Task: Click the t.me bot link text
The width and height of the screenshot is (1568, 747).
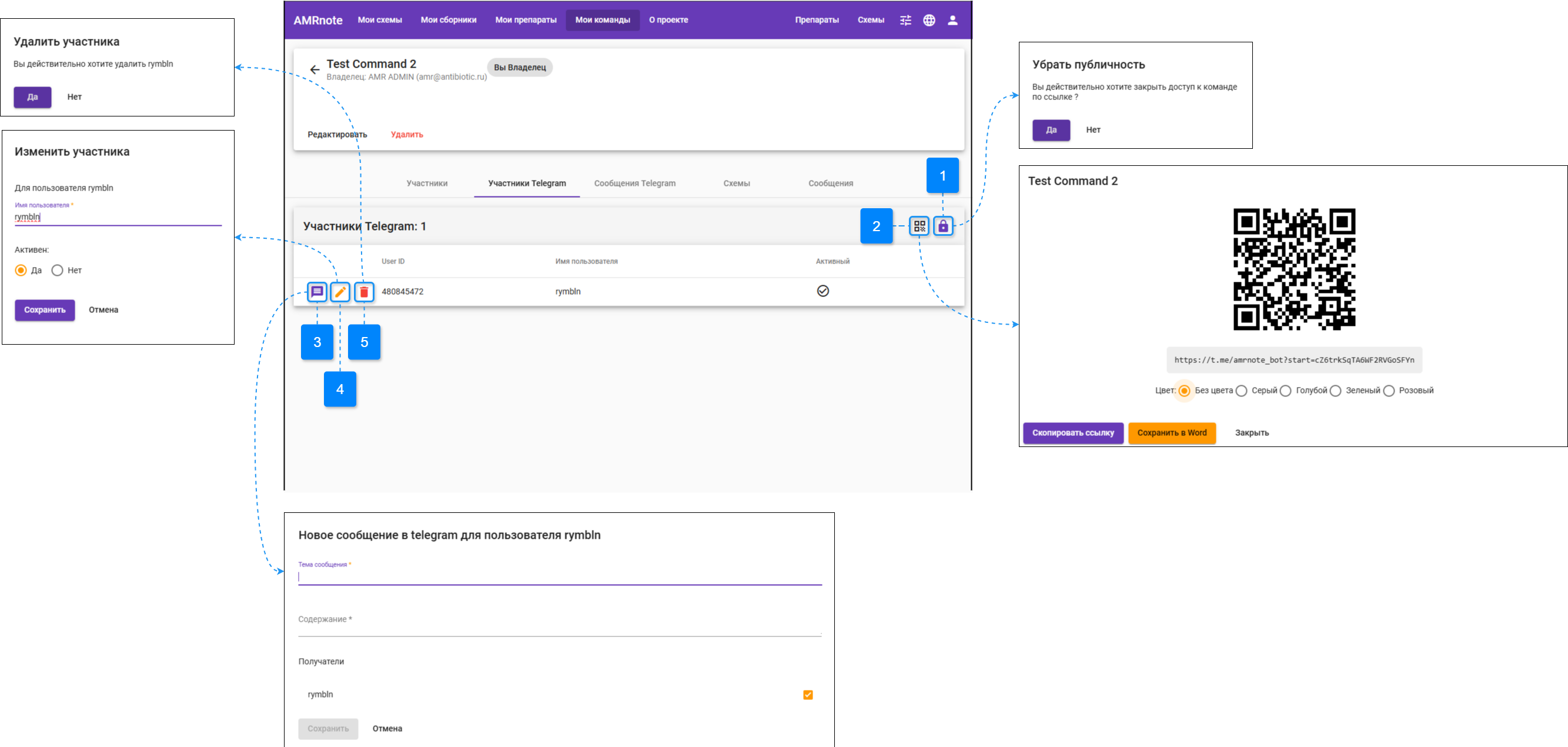Action: tap(1293, 360)
